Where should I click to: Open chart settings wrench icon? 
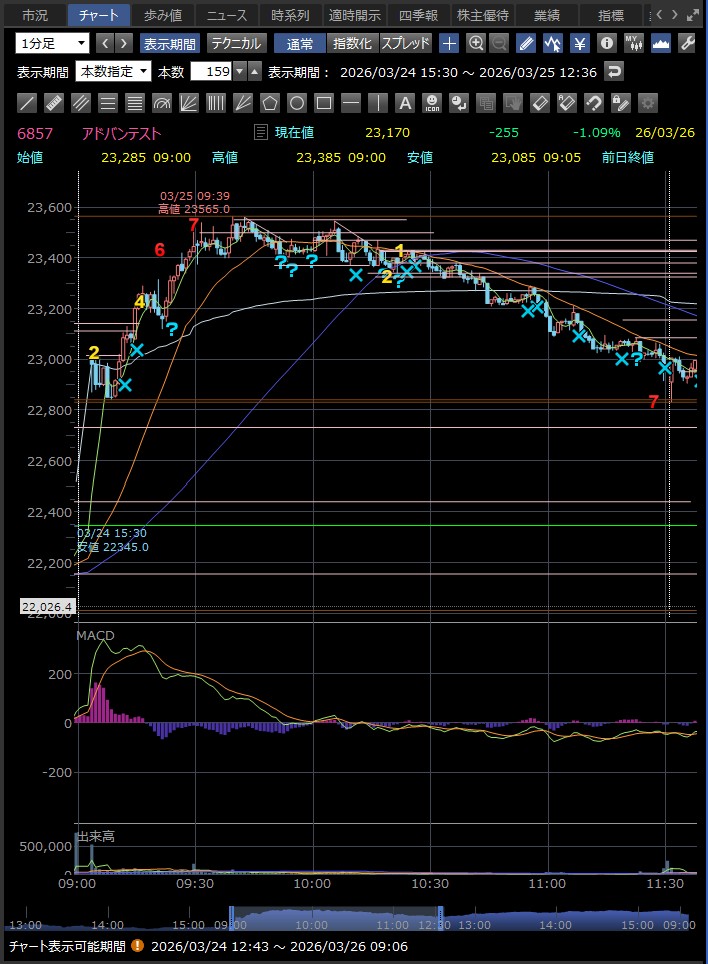pyautogui.click(x=686, y=43)
